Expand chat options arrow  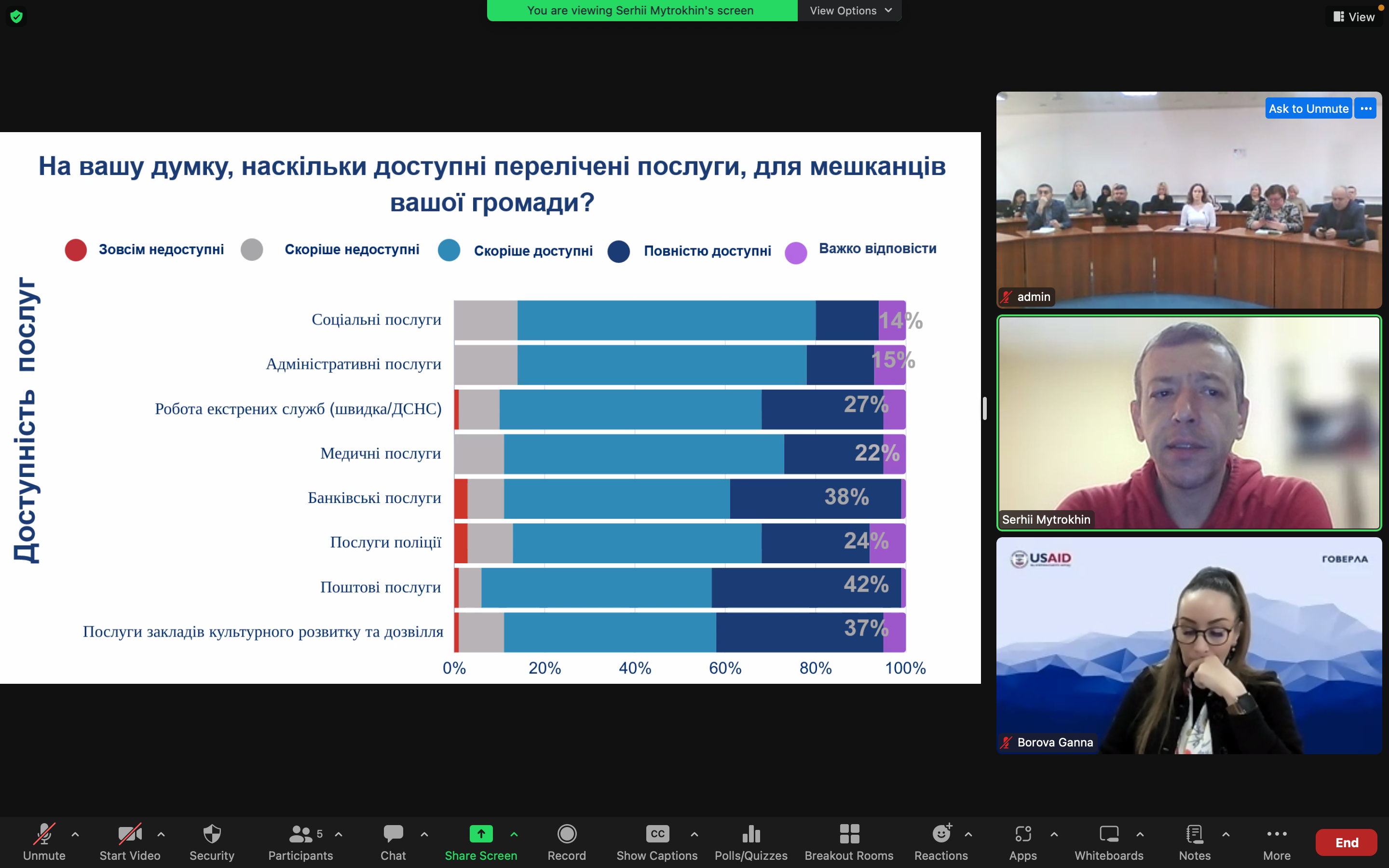[x=424, y=834]
